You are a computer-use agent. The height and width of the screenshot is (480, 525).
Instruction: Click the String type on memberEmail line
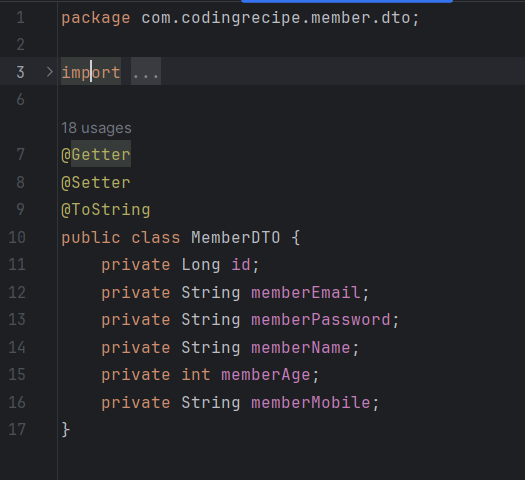coord(211,293)
